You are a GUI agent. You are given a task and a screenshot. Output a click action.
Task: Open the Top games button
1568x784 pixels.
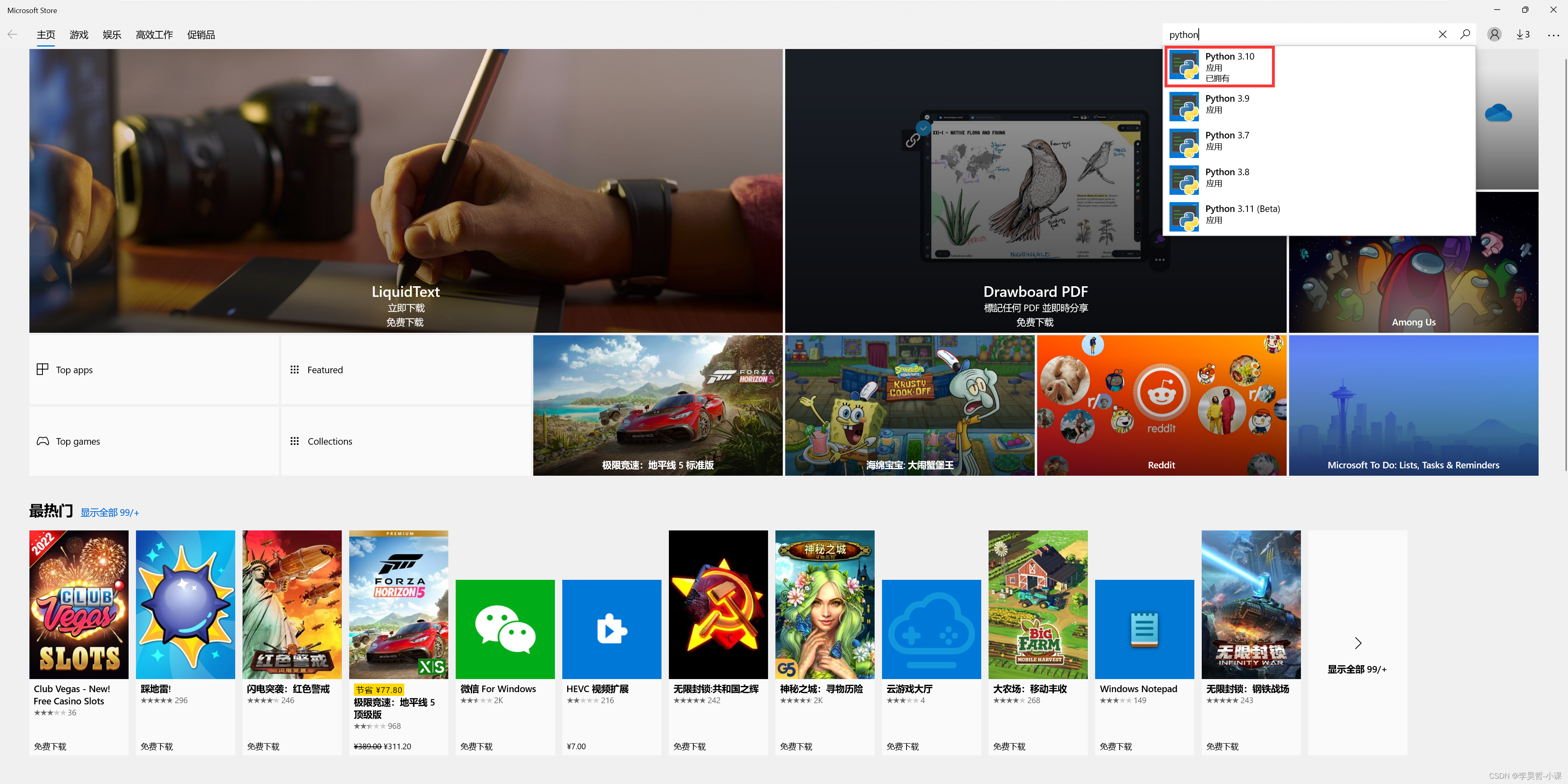tap(154, 441)
